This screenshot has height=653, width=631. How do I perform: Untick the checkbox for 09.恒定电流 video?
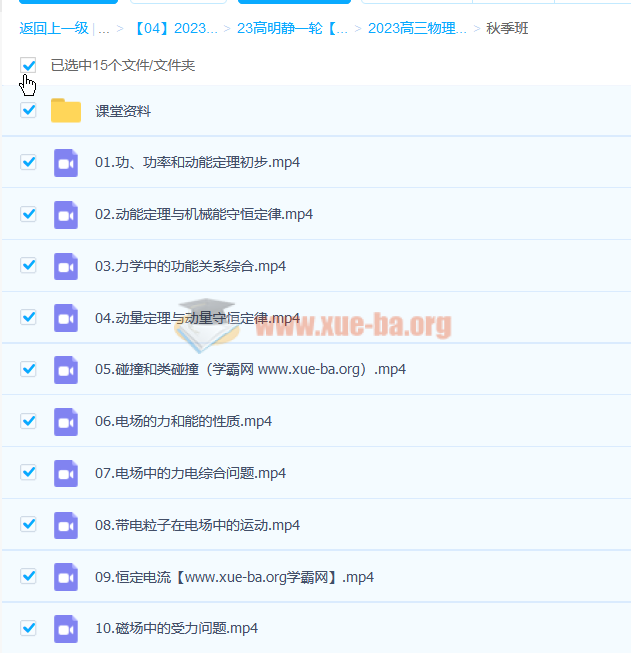point(28,576)
